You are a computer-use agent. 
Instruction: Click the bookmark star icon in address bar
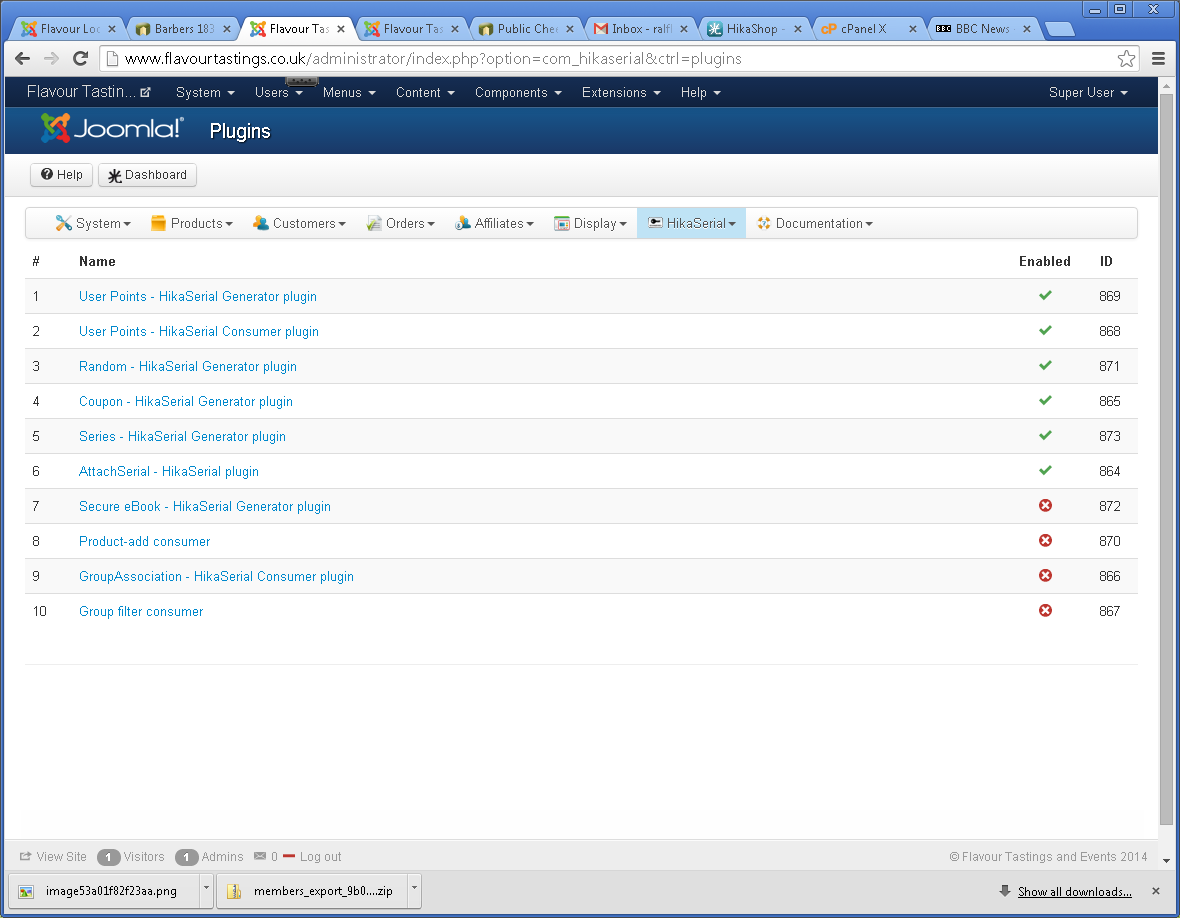[x=1126, y=59]
